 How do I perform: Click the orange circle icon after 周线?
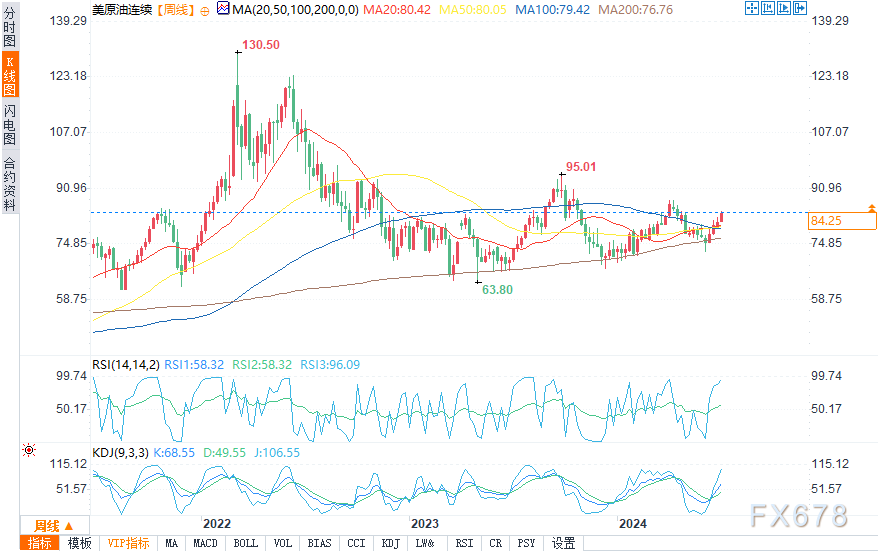(205, 11)
